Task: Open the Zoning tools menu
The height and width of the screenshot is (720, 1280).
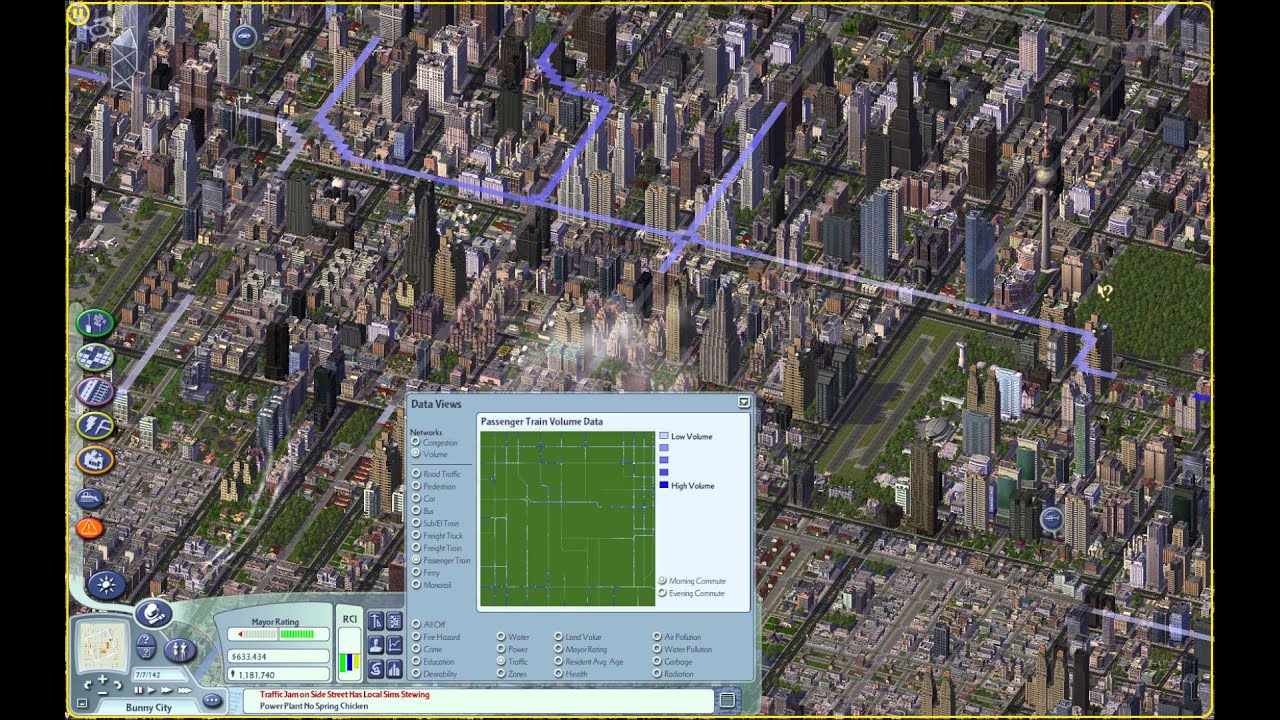Action: [95, 357]
